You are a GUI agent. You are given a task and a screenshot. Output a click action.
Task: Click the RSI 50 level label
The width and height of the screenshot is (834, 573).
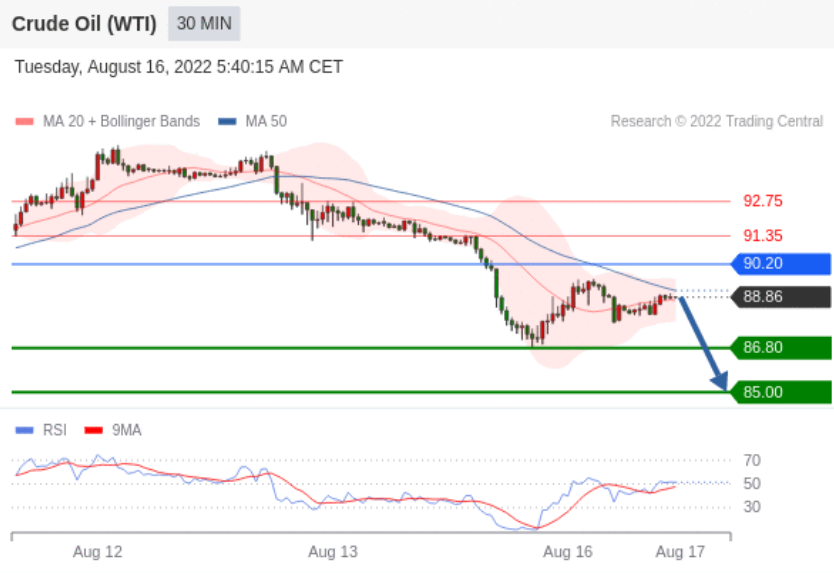[x=752, y=484]
